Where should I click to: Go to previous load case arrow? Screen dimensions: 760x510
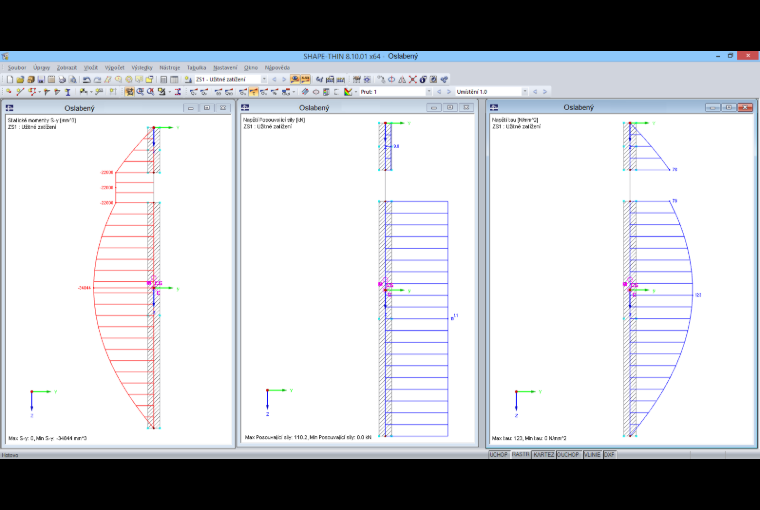(x=274, y=79)
